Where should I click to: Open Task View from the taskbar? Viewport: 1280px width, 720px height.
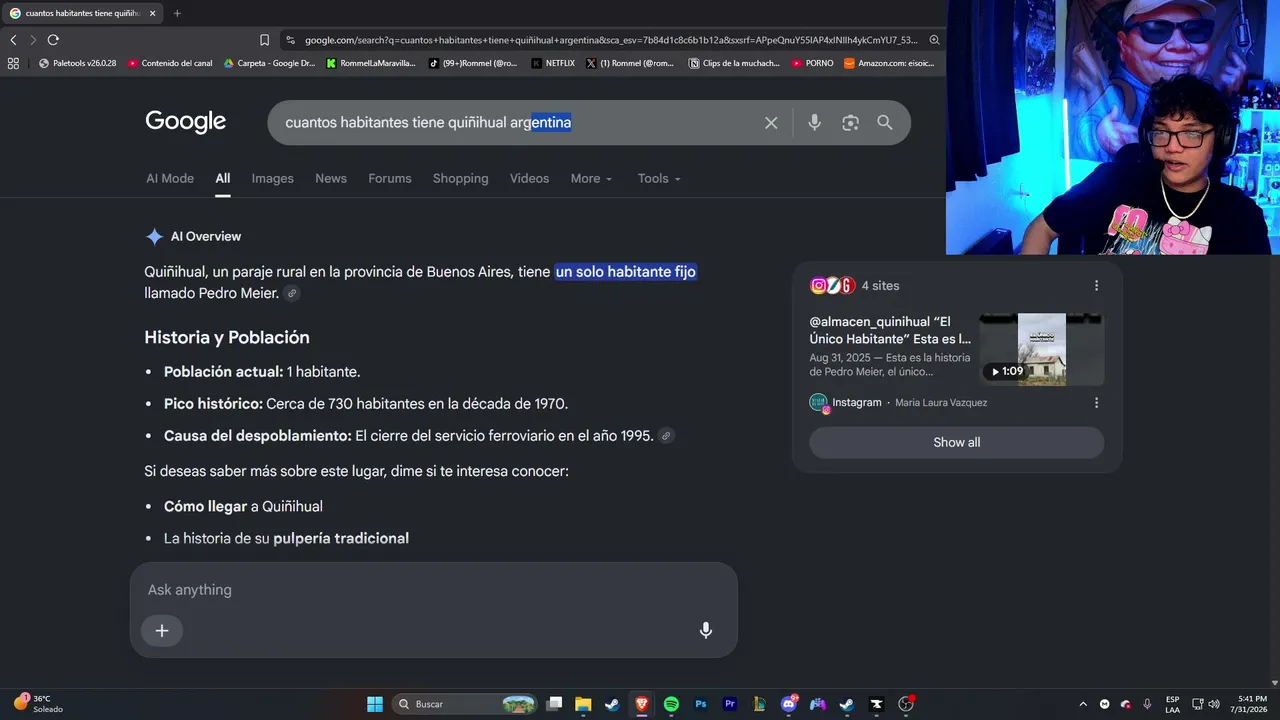point(554,704)
